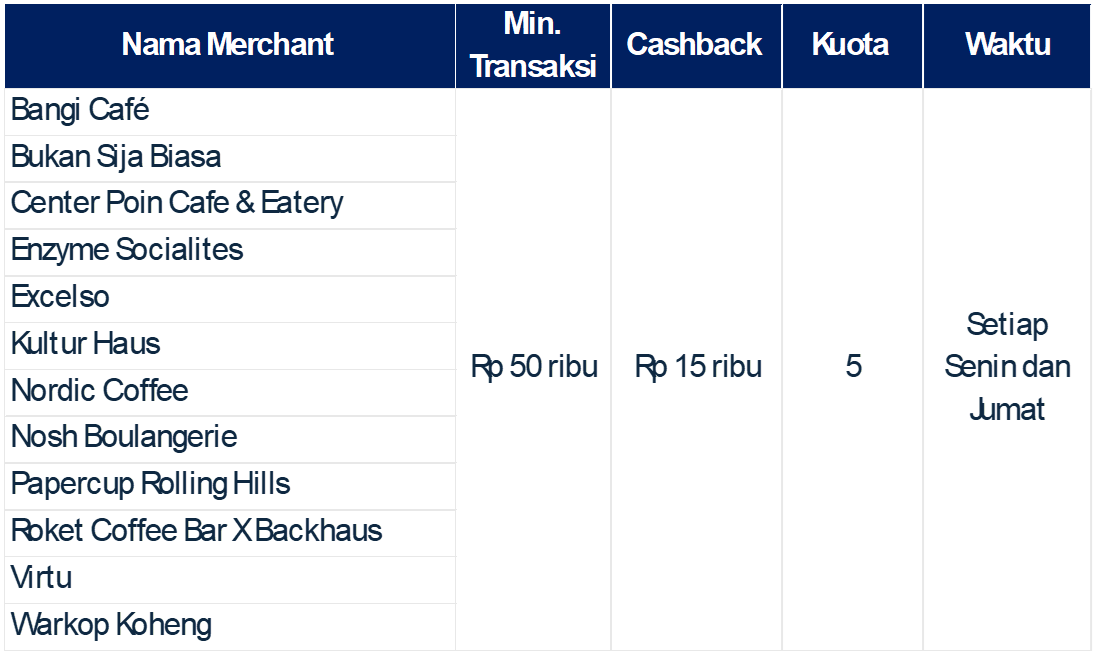The height and width of the screenshot is (658, 1098).
Task: Select the Bukan Sija Biasa row
Action: coord(116,157)
